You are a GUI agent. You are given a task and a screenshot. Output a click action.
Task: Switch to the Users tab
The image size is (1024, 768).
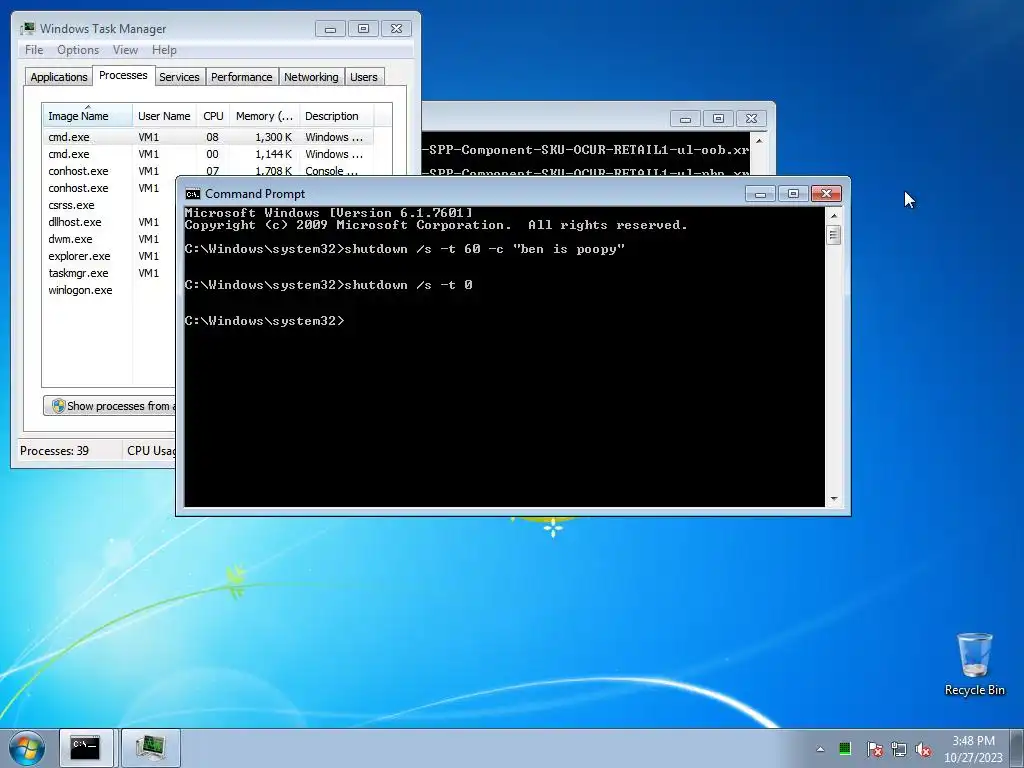tap(364, 77)
